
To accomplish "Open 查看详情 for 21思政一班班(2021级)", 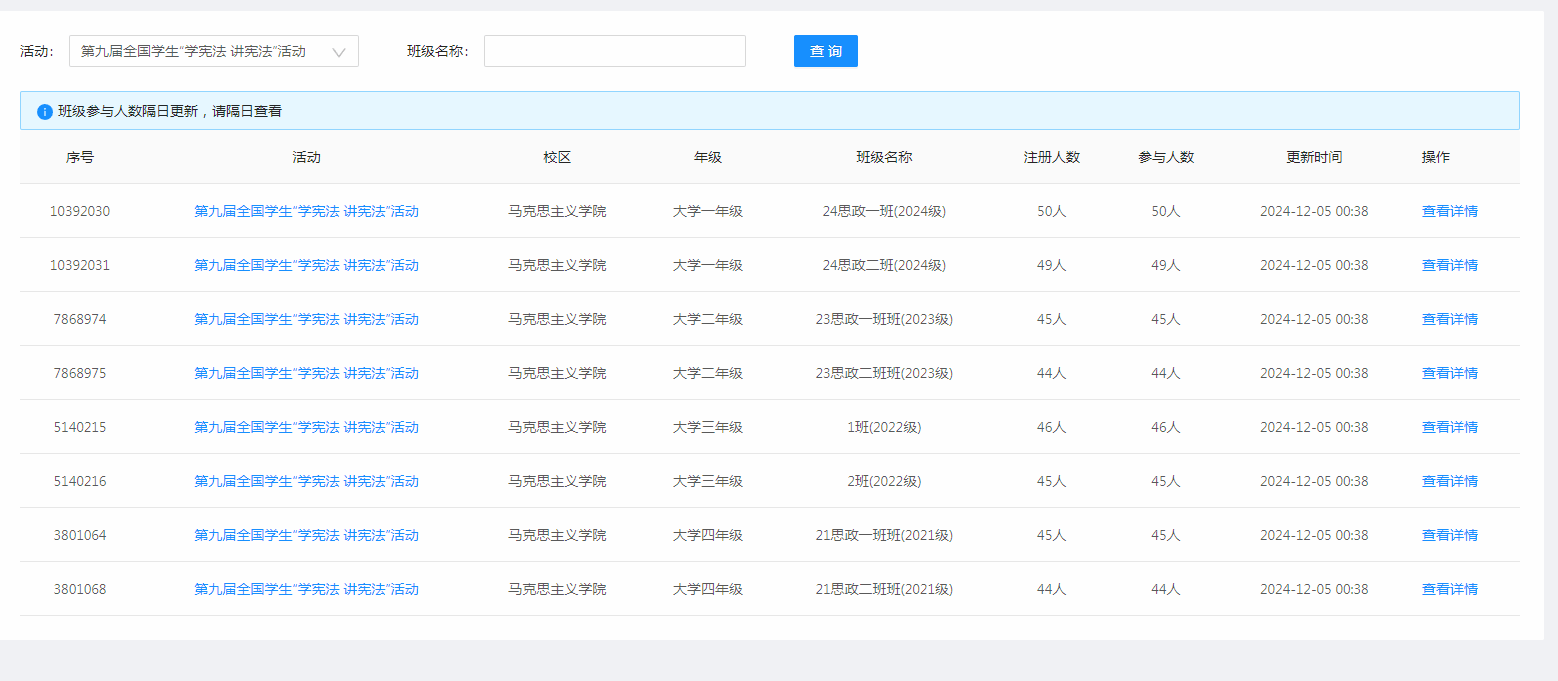I will (x=1449, y=535).
